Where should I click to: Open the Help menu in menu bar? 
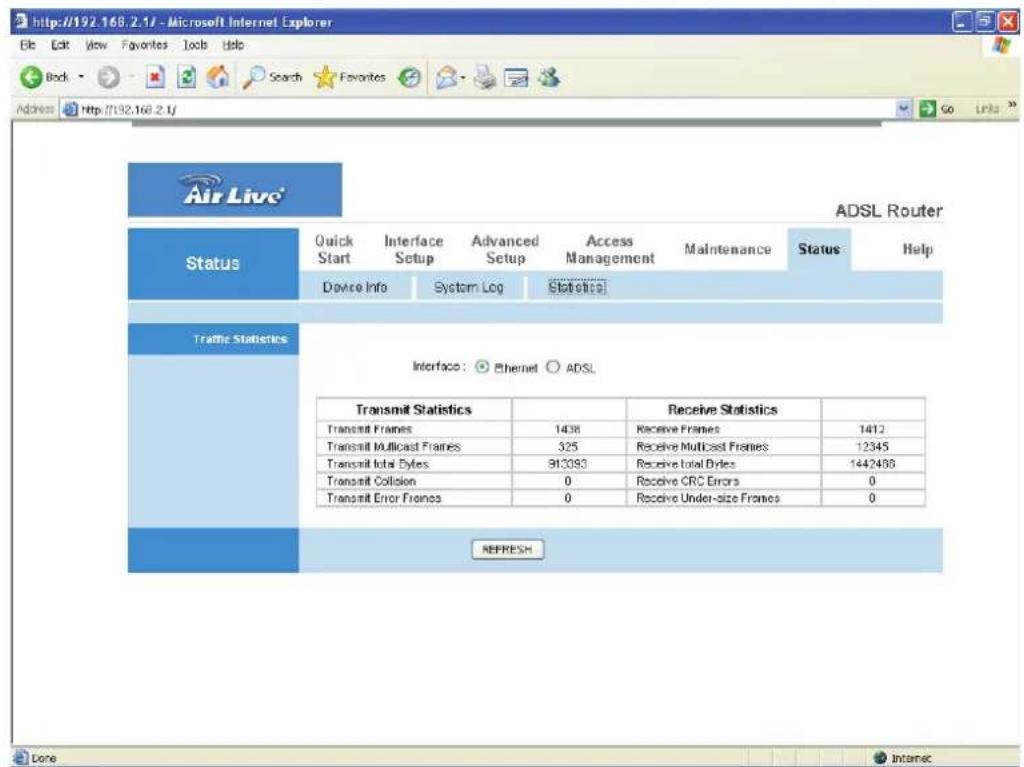[x=233, y=45]
